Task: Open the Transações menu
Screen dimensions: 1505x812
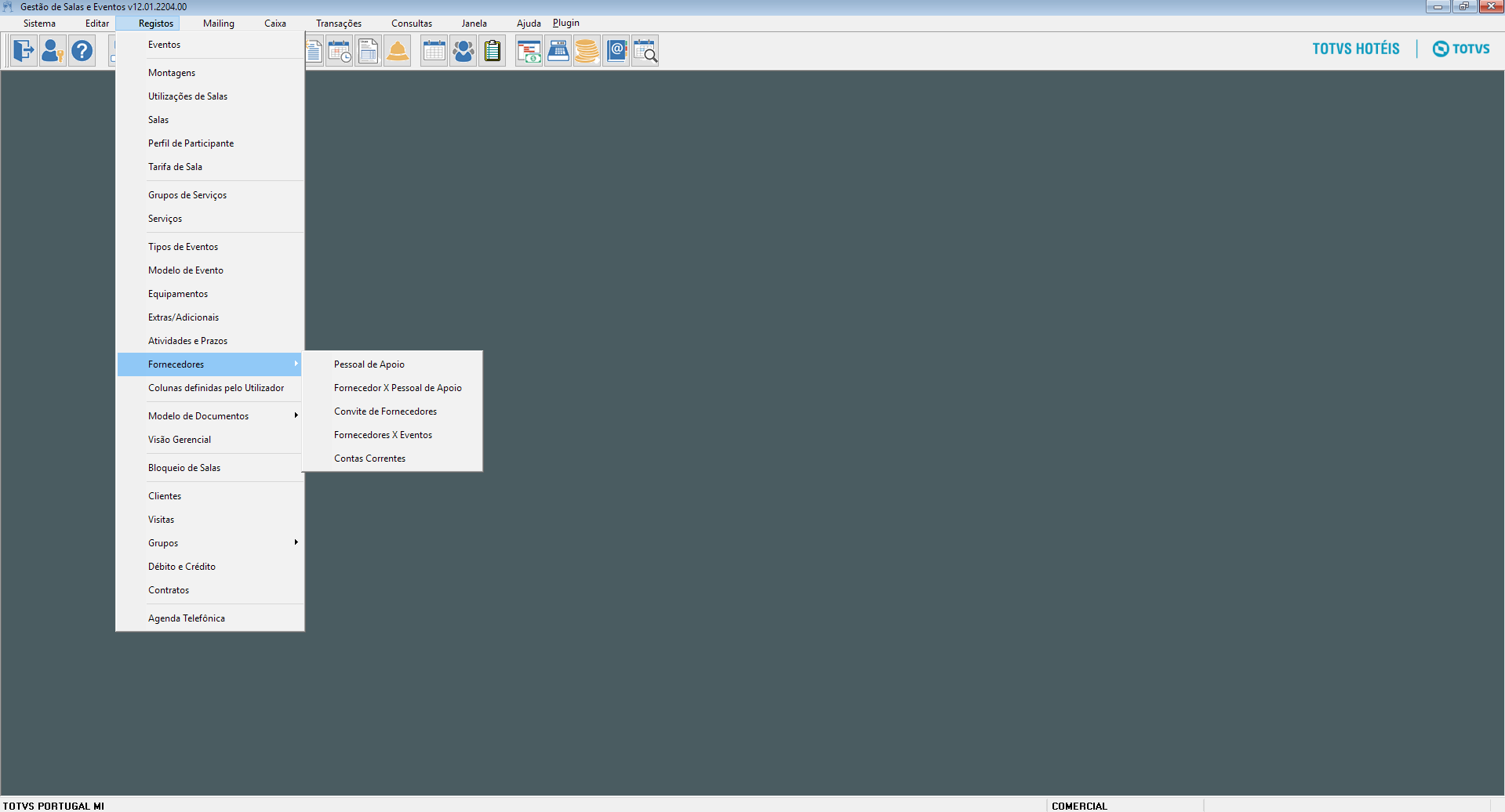Action: pyautogui.click(x=339, y=24)
